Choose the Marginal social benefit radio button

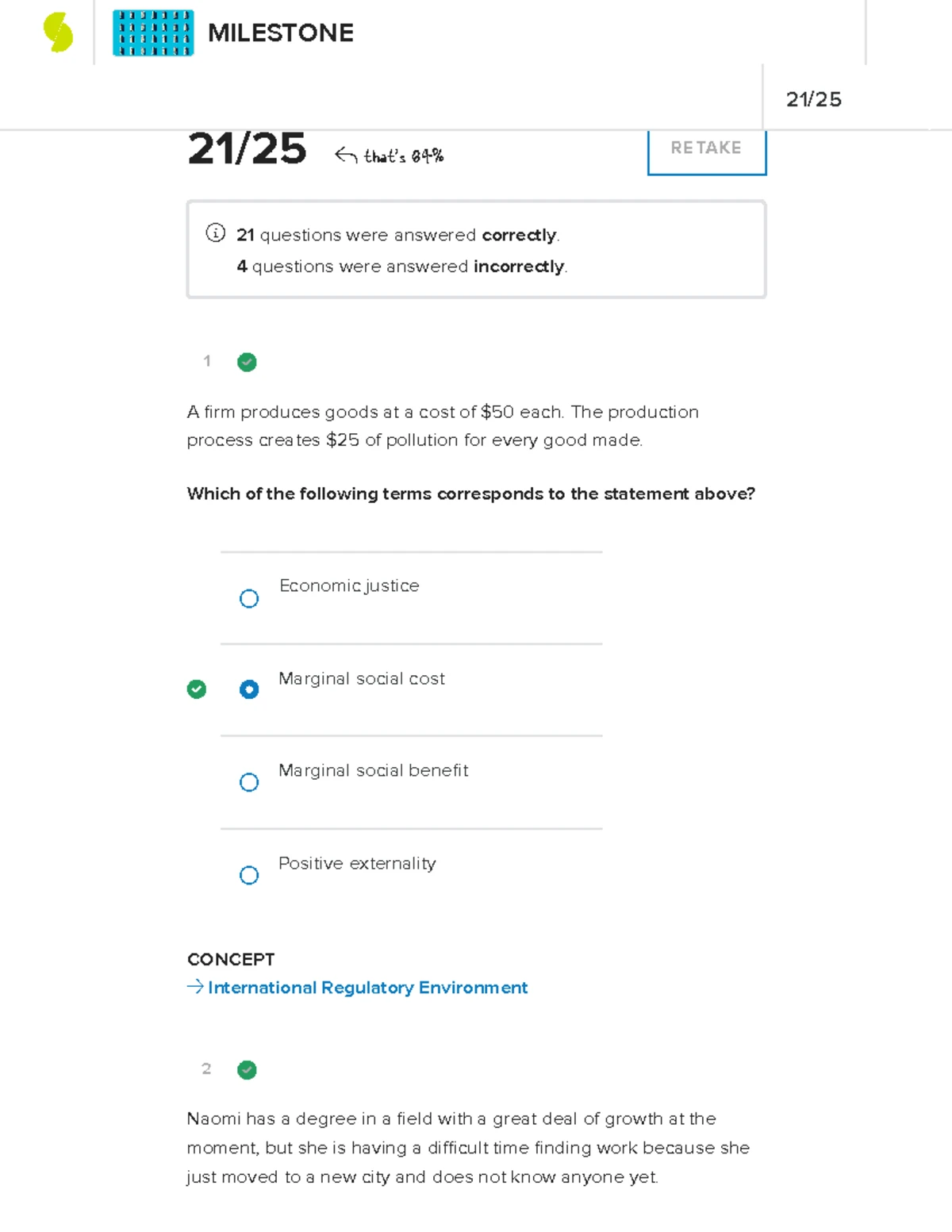tap(249, 782)
